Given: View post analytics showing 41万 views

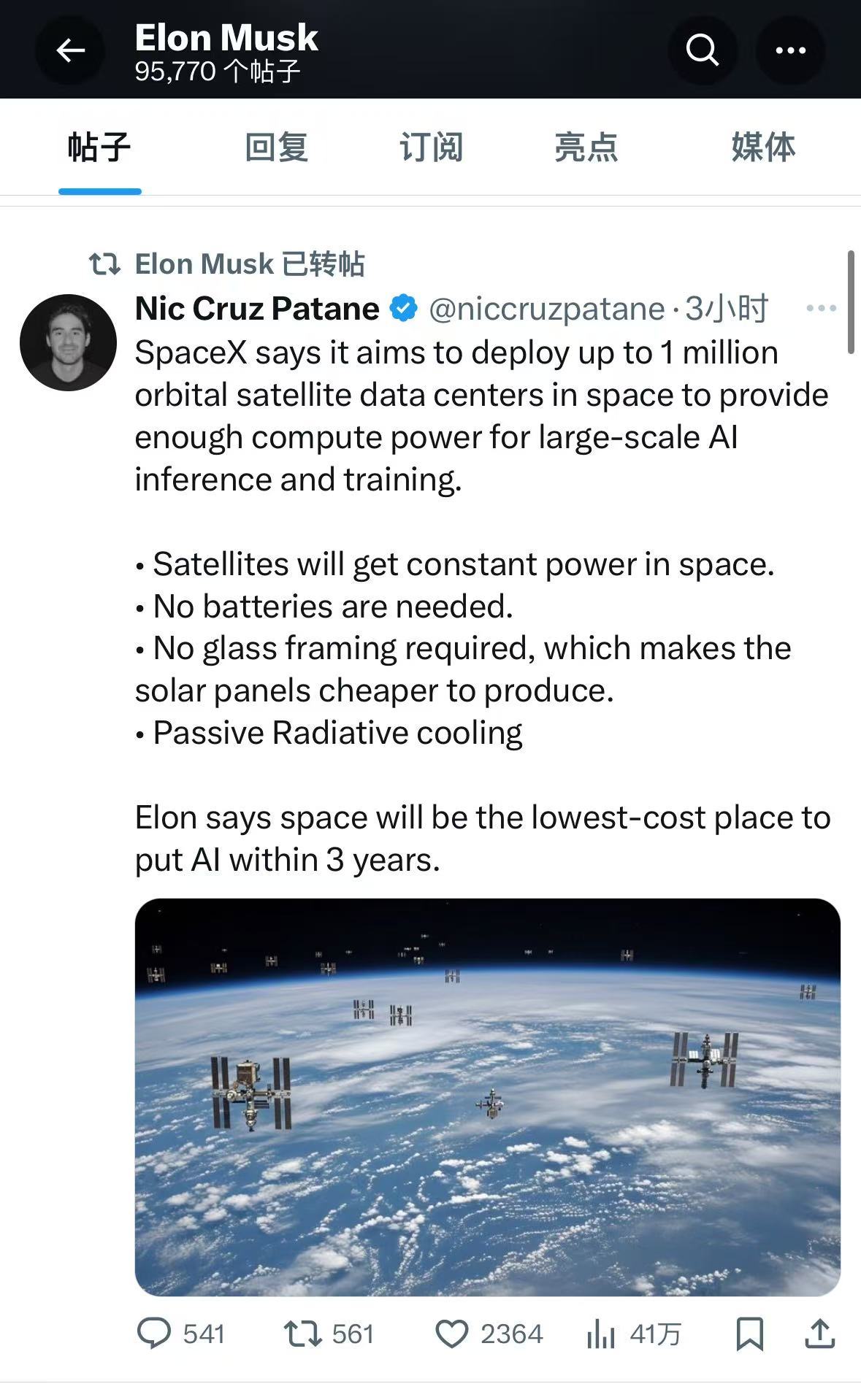Looking at the screenshot, I should pos(602,1335).
